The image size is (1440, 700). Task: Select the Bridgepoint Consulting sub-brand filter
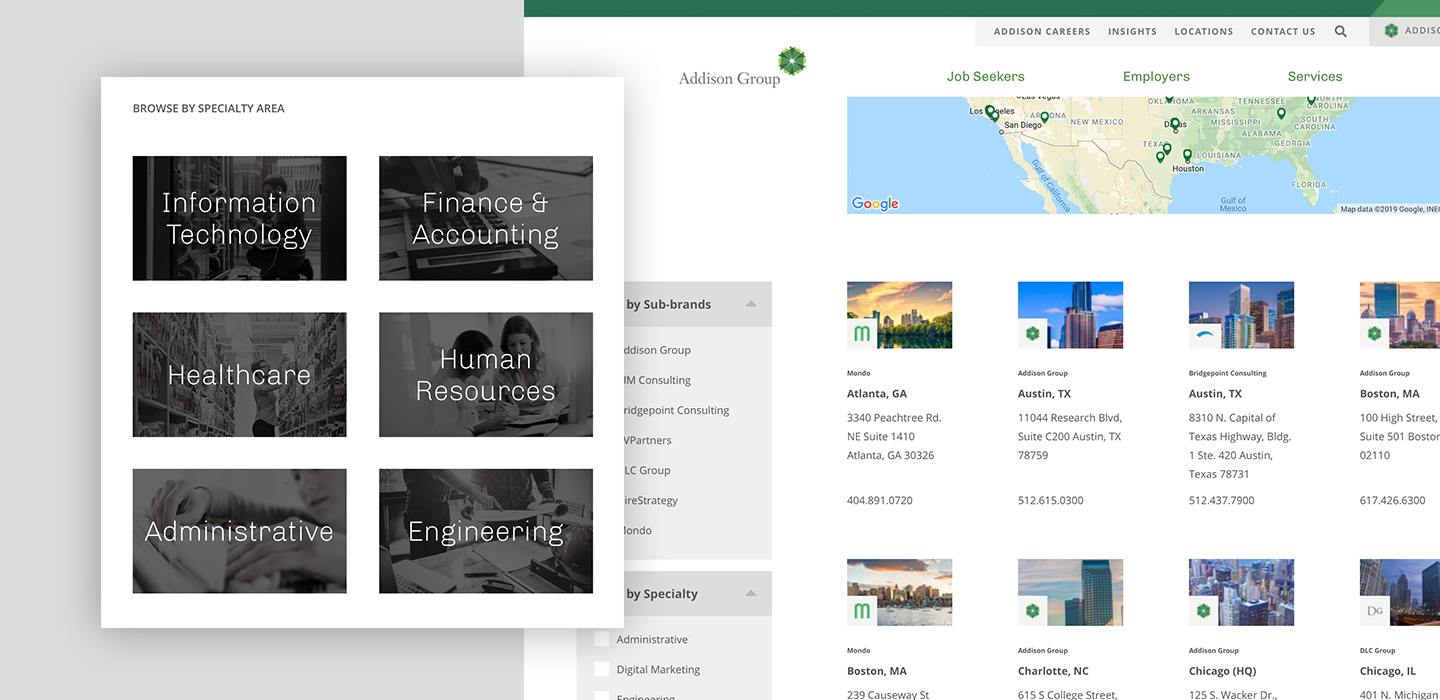677,410
